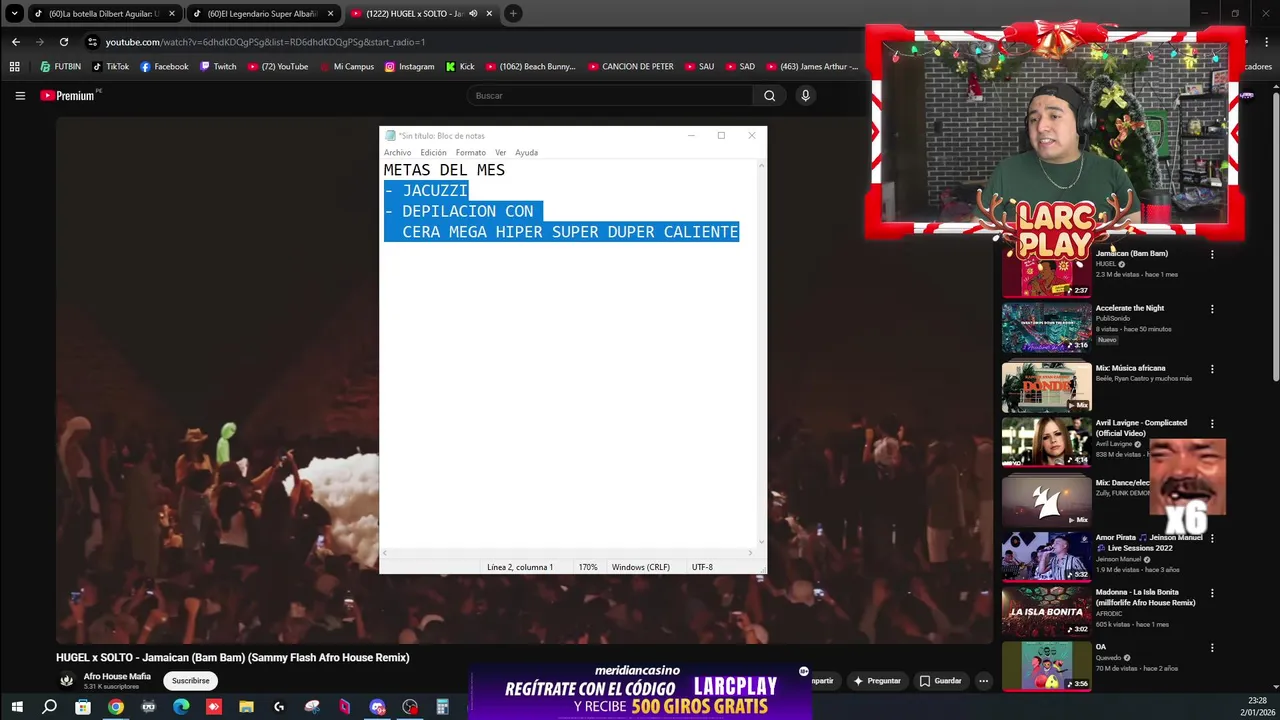The width and height of the screenshot is (1280, 720).
Task: Open a new Chrome tab
Action: [513, 13]
